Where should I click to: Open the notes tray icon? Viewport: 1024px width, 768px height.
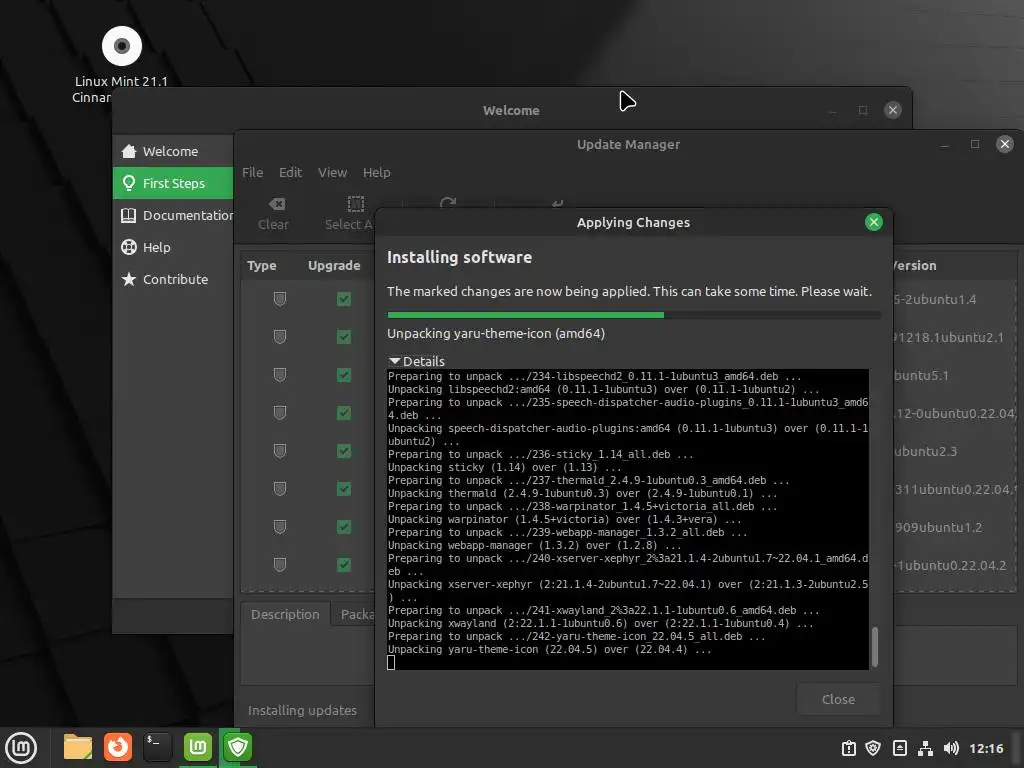click(x=899, y=748)
